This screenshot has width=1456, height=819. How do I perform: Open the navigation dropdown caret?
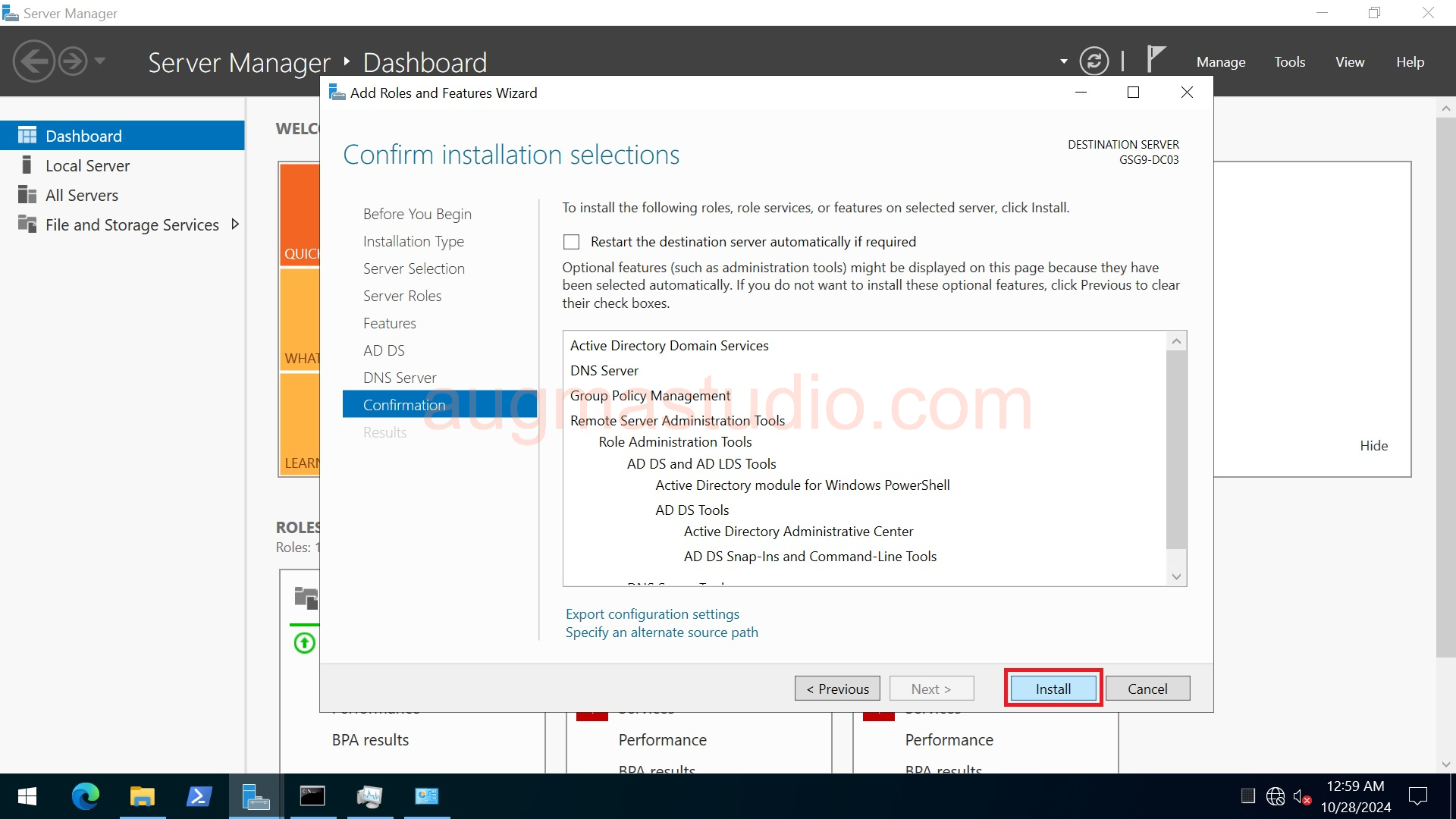tap(101, 61)
